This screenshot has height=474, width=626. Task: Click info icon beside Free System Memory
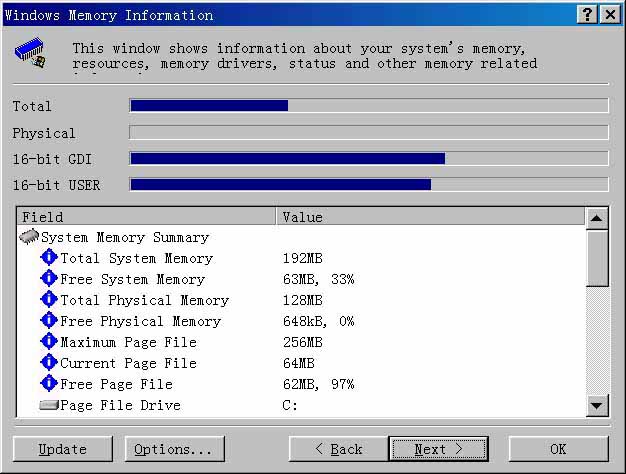[x=49, y=279]
